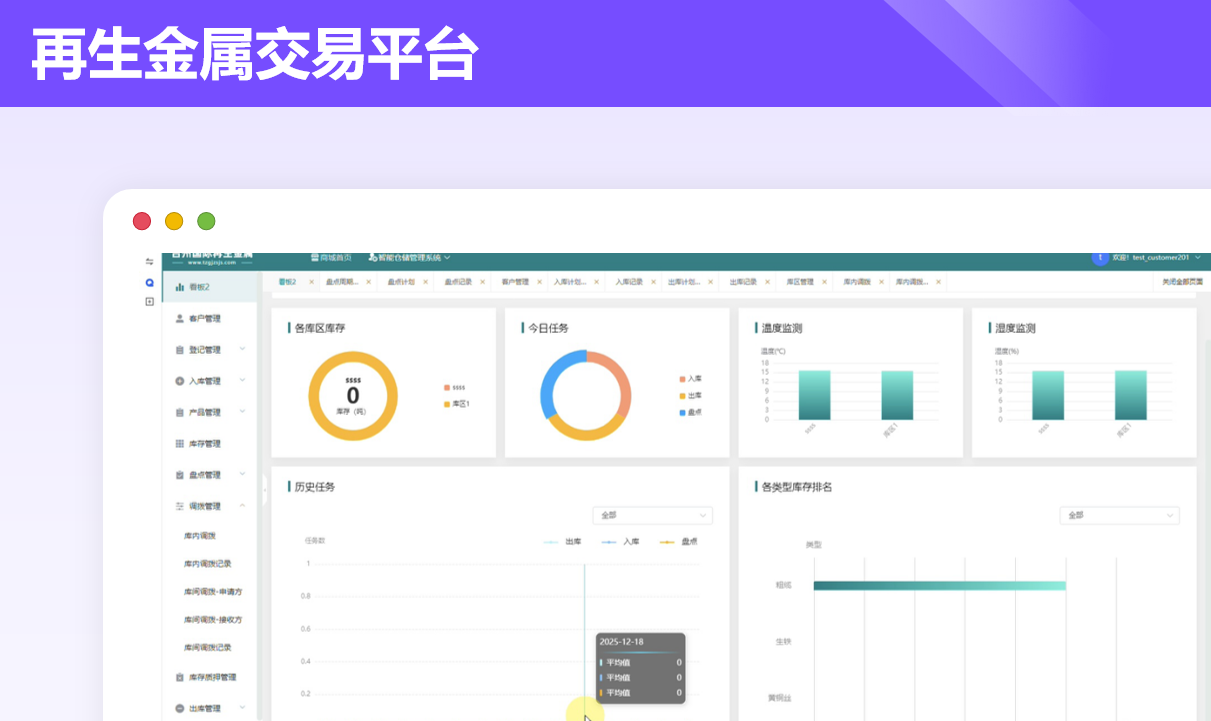This screenshot has width=1211, height=721.
Task: Click the 看板2 bar-chart sidebar icon
Action: pos(180,287)
